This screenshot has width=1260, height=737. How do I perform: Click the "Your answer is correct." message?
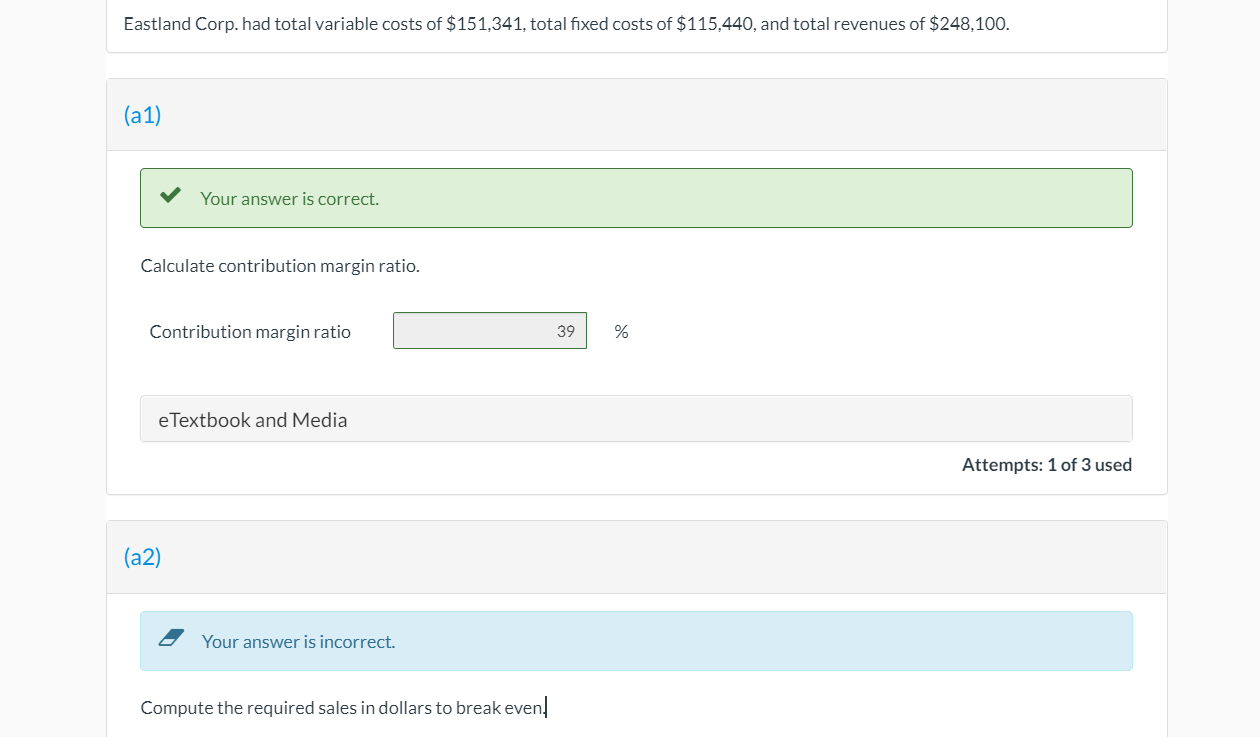289,199
